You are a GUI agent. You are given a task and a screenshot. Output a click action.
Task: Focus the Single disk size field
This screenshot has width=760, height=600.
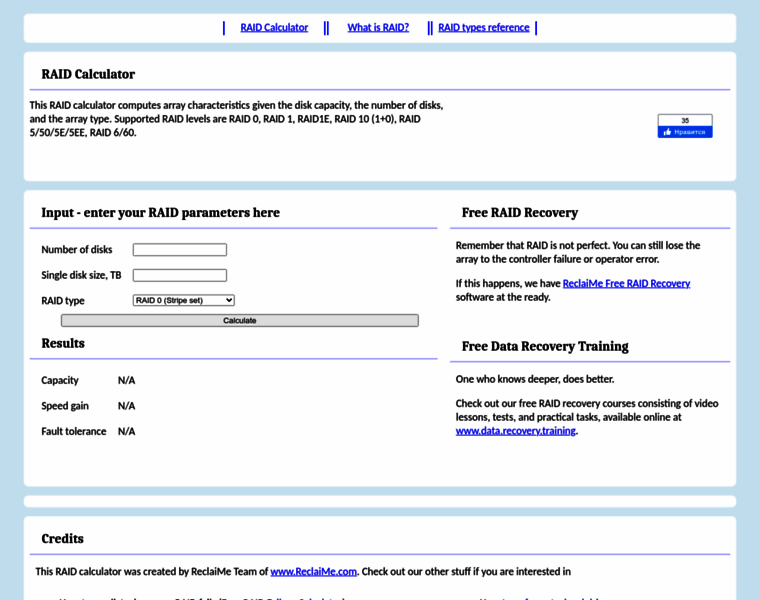[180, 275]
